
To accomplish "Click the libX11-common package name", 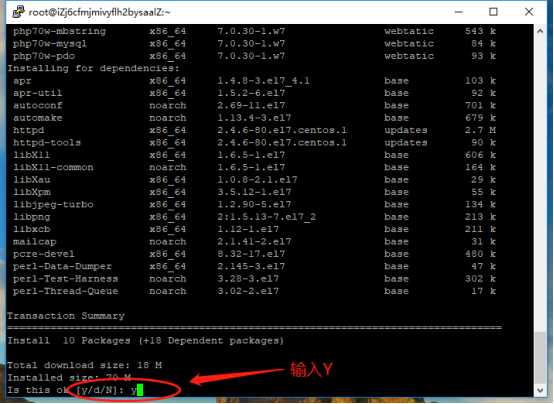I will point(53,167).
